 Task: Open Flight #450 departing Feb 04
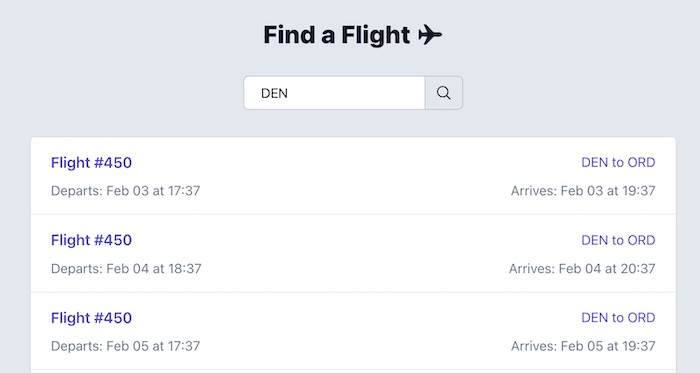click(92, 240)
